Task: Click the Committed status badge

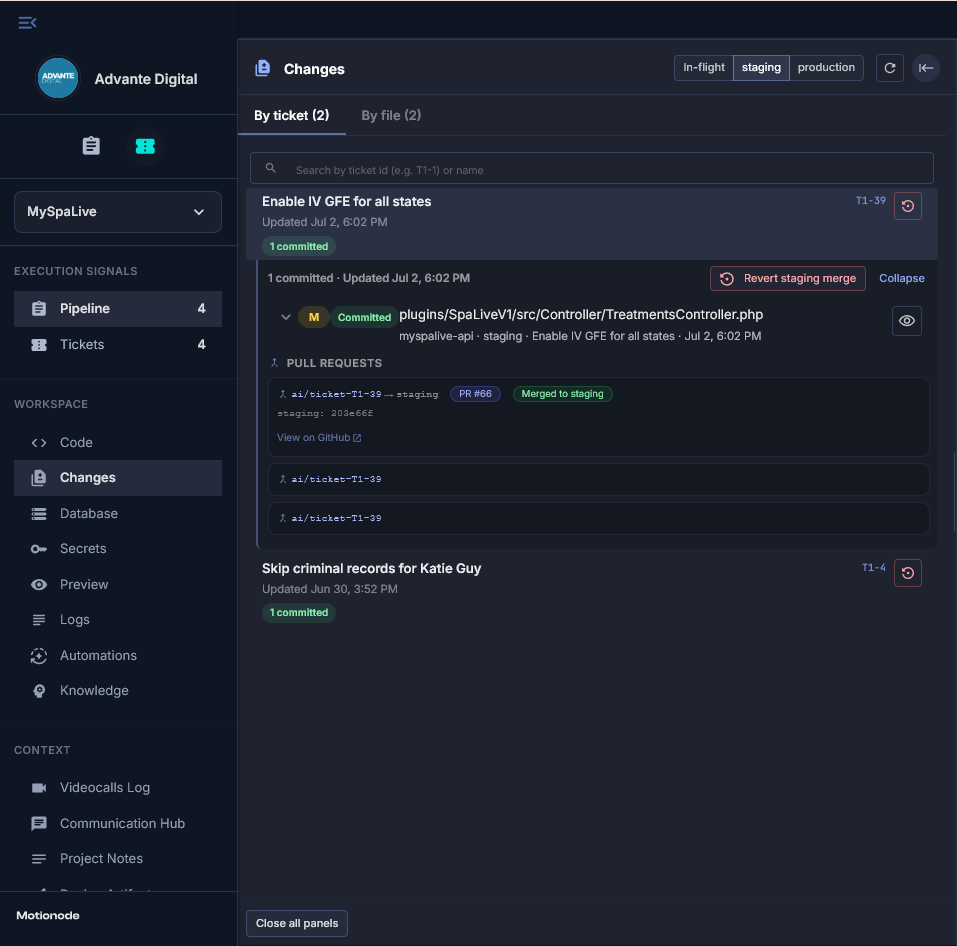Action: (364, 317)
